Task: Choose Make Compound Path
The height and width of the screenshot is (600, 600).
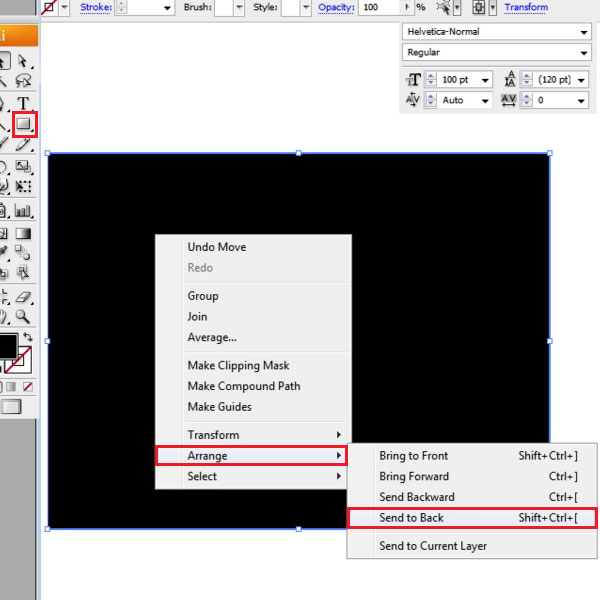Action: click(x=253, y=386)
